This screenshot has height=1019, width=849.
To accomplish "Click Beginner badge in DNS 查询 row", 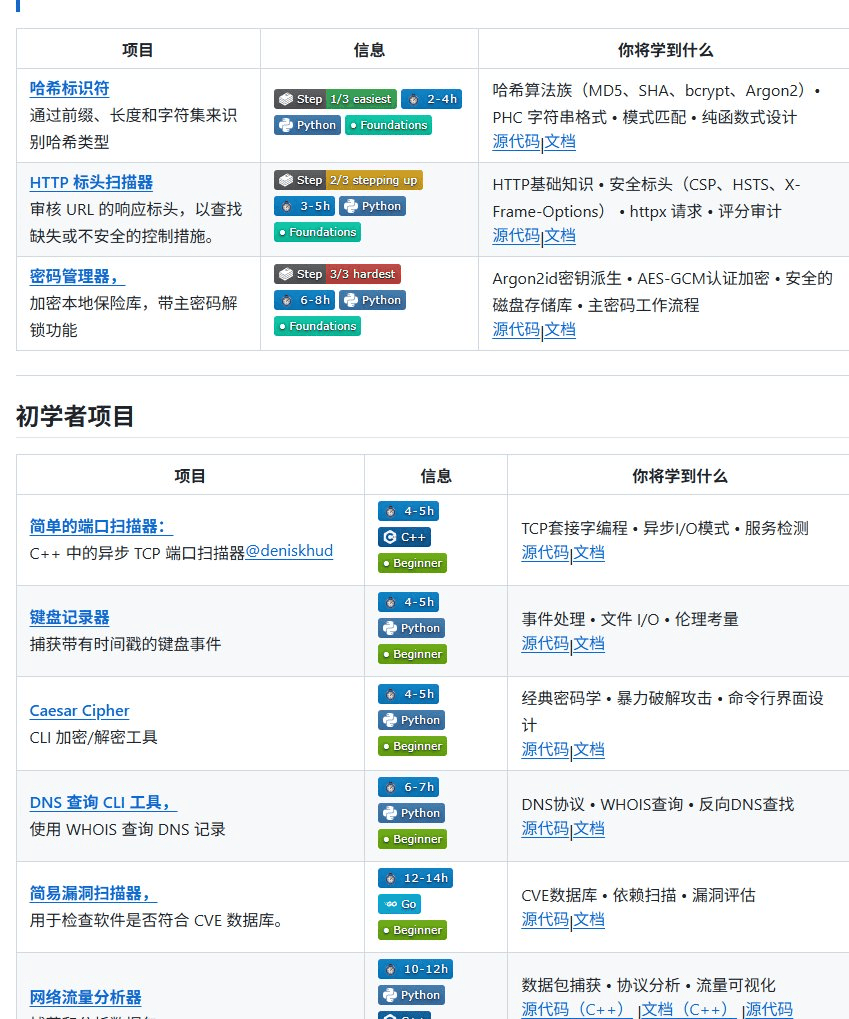I will [x=412, y=840].
